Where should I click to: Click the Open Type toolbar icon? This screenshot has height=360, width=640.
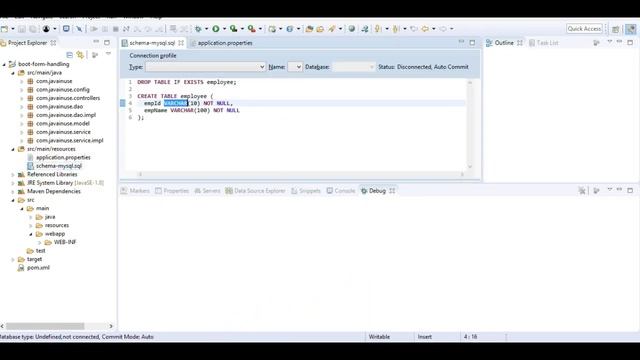click(x=309, y=29)
